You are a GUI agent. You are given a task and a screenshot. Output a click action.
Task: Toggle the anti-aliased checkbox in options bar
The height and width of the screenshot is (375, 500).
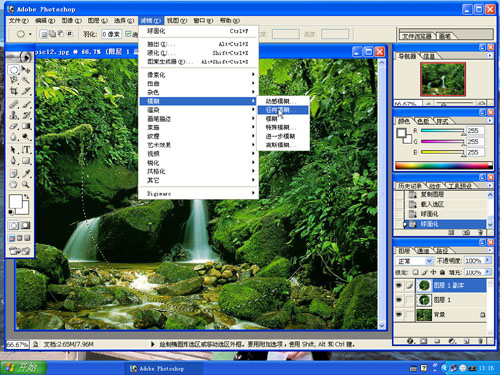128,34
